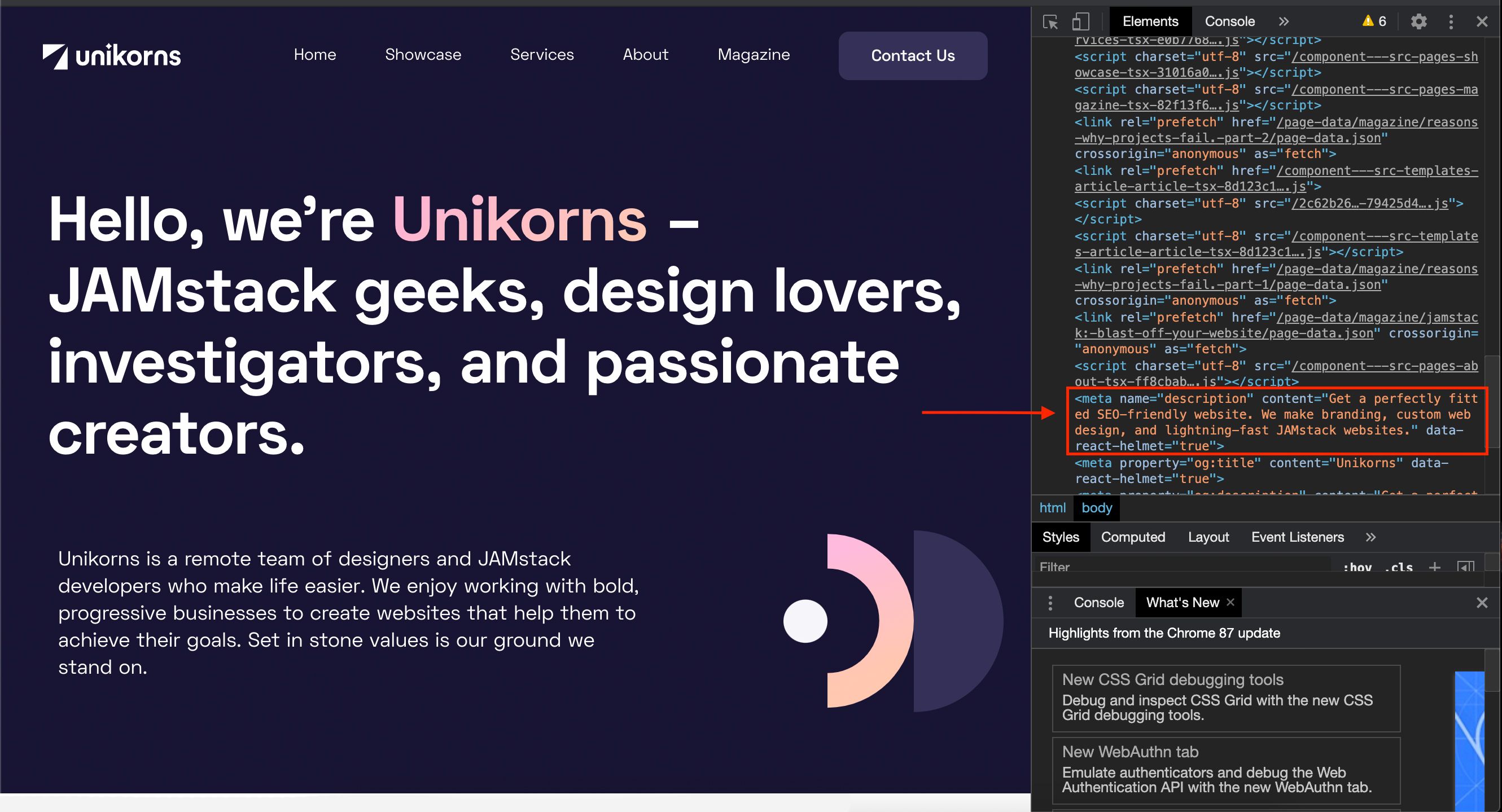1502x812 pixels.
Task: Open the Layout tab
Action: 1208,537
